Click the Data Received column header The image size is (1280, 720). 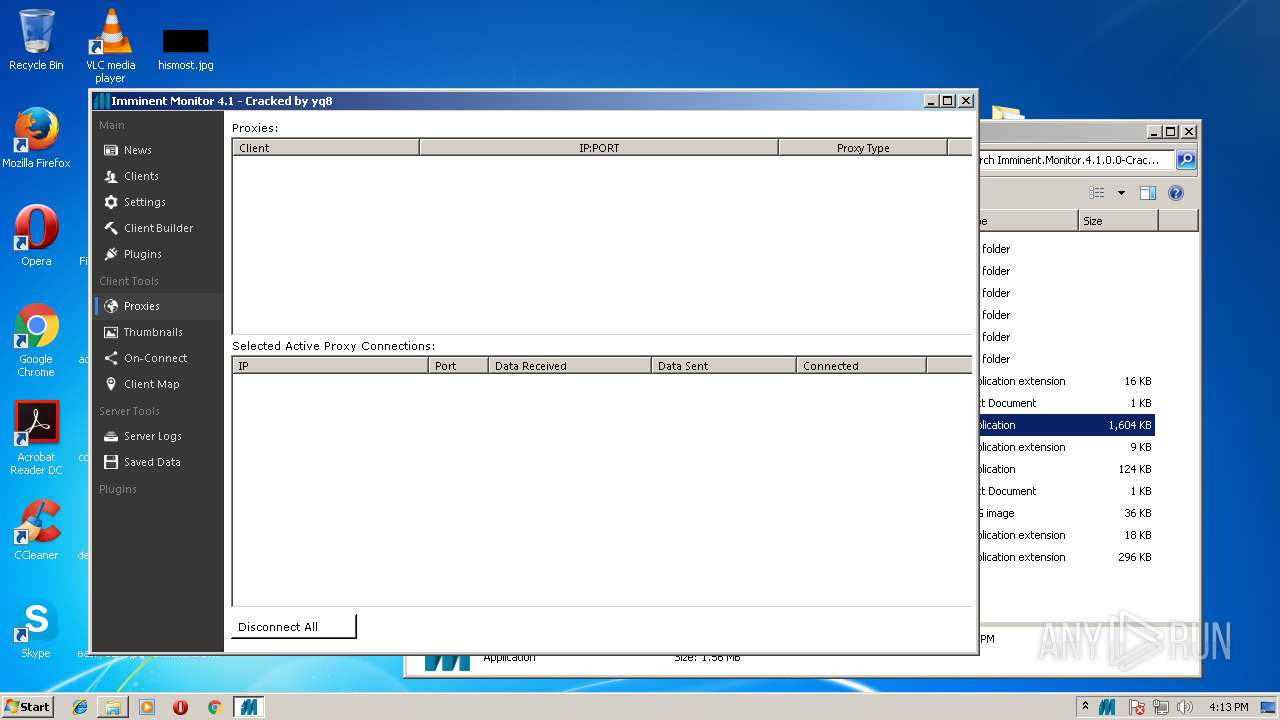[x=570, y=366]
